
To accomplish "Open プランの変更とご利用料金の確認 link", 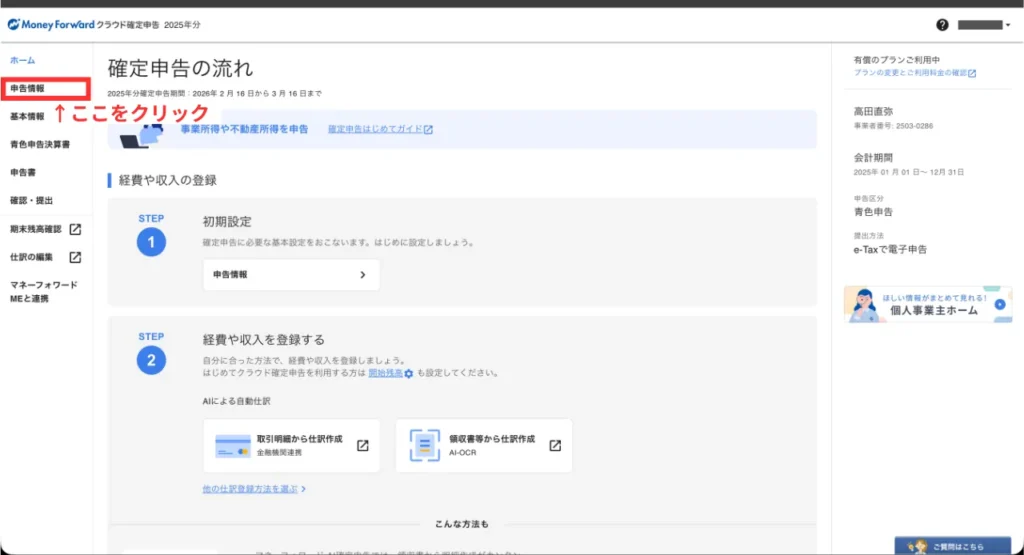I will (914, 73).
